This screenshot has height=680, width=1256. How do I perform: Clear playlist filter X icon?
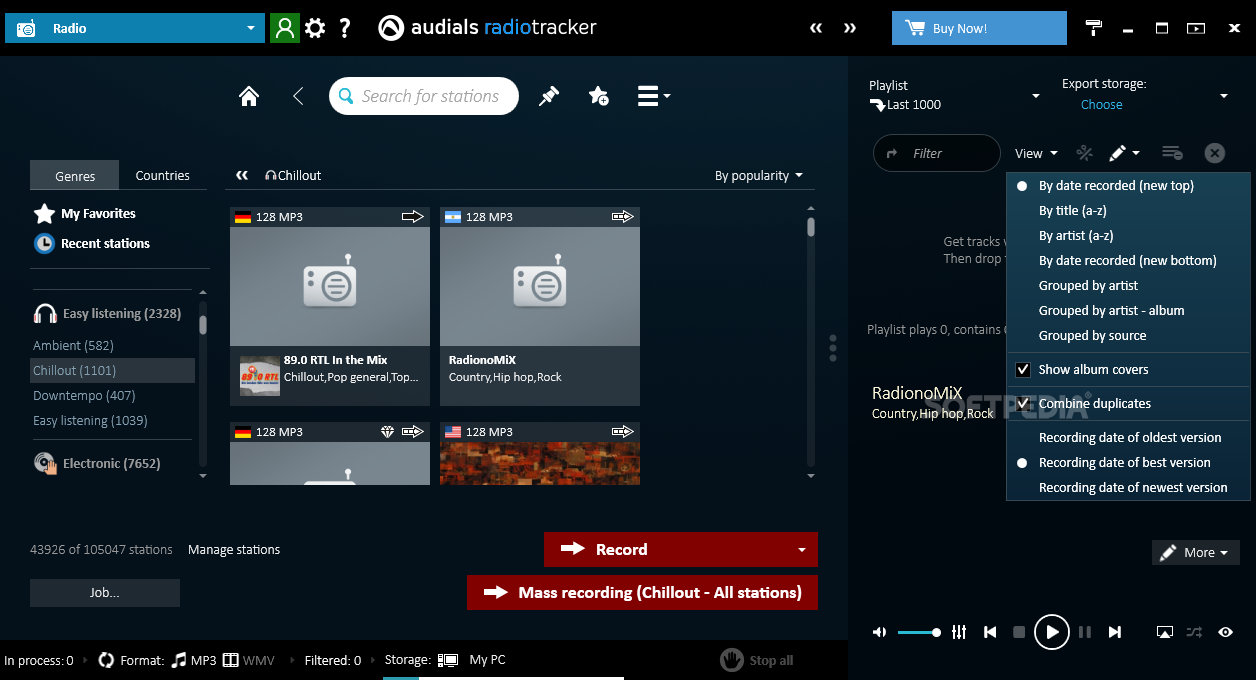pyautogui.click(x=1214, y=153)
